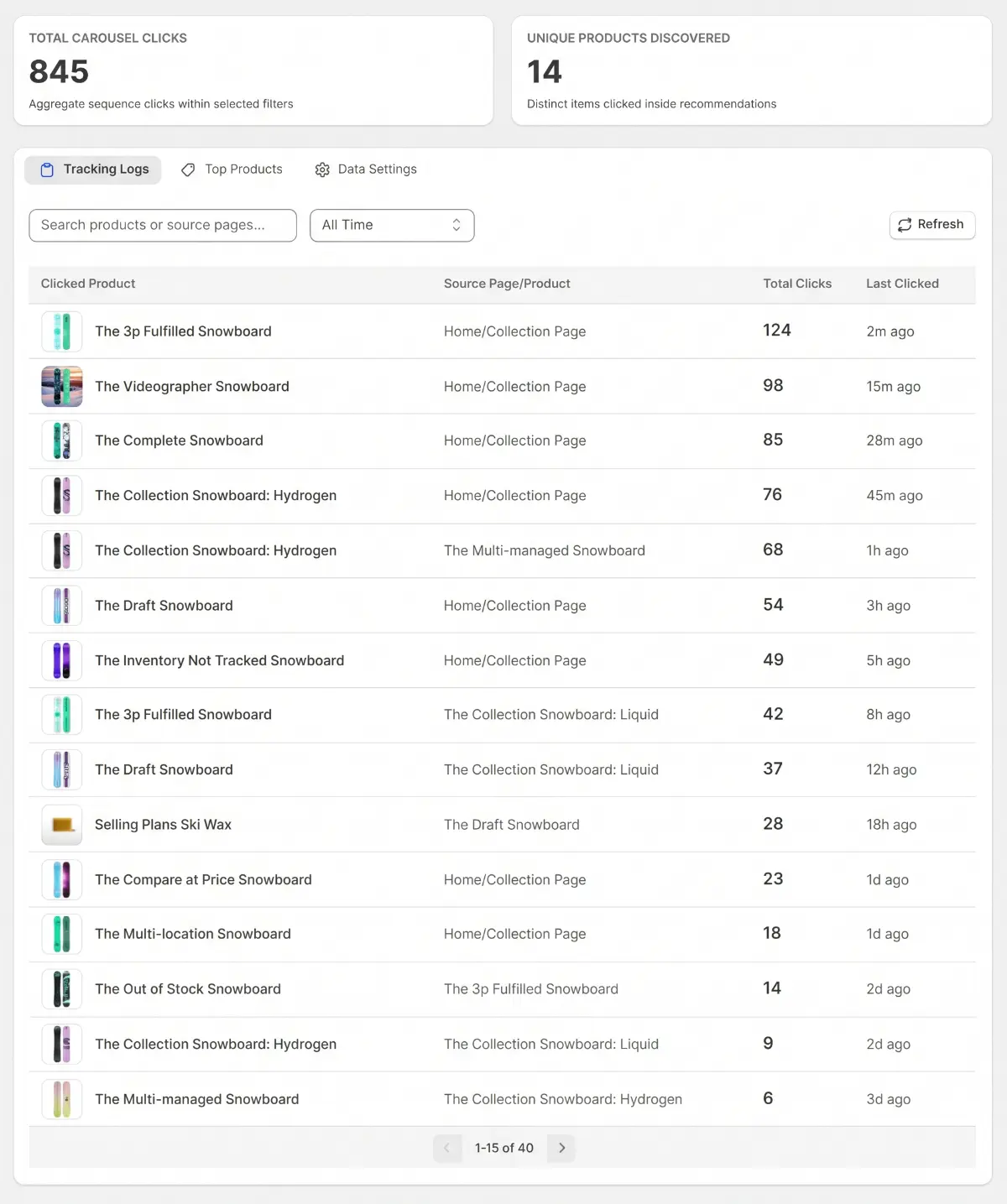Switch to the Top Products tab
This screenshot has width=1007, height=1204.
point(232,169)
